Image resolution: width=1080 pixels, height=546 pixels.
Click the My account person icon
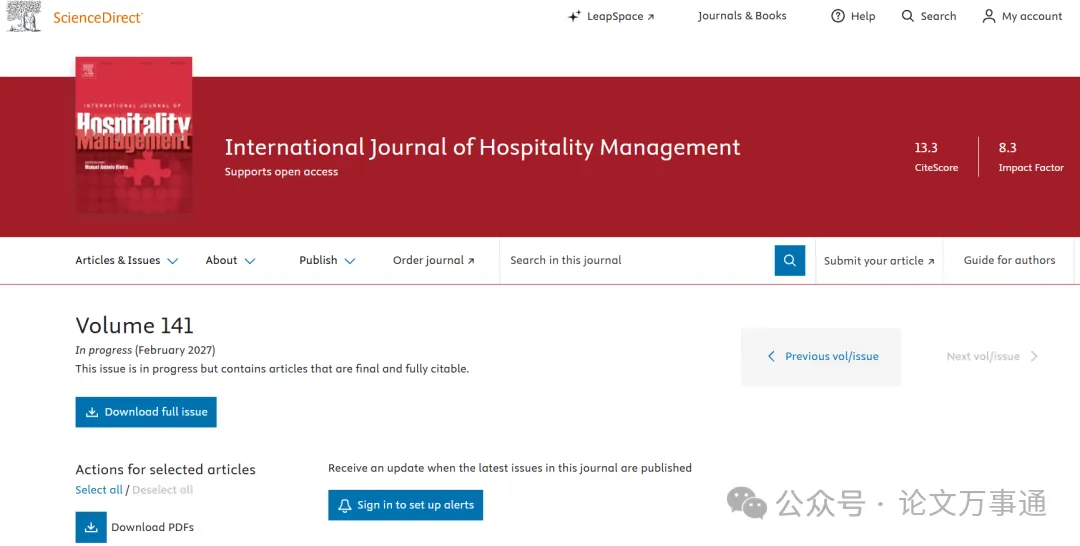[x=989, y=16]
